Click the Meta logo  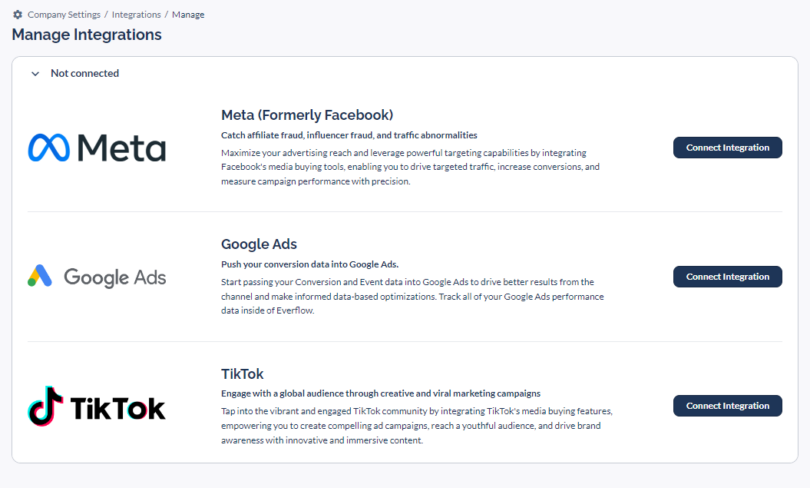coord(96,148)
